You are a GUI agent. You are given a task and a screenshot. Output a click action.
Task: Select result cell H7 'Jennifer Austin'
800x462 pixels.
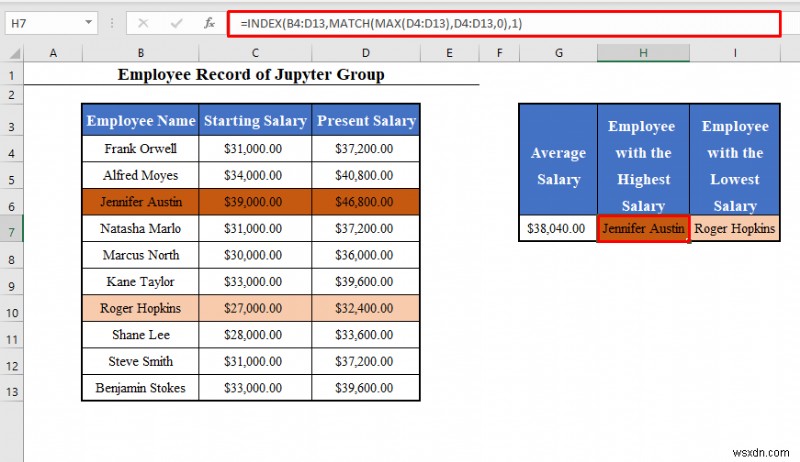click(x=643, y=228)
